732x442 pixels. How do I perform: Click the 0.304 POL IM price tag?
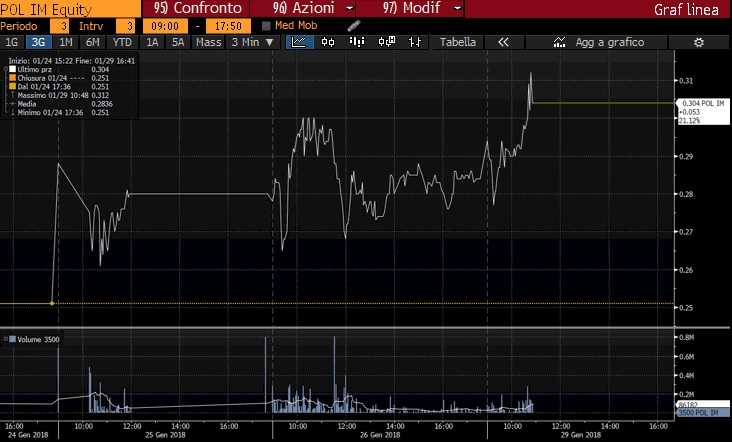click(x=703, y=112)
